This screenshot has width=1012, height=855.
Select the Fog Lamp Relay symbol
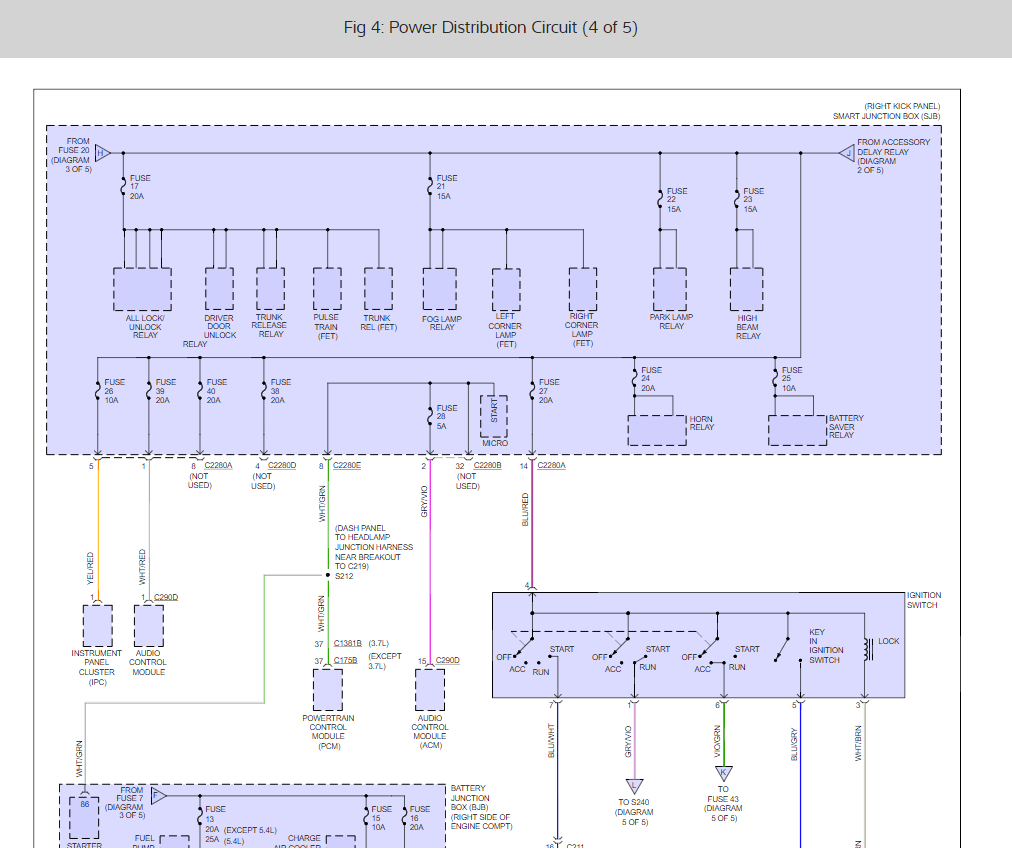click(x=441, y=289)
